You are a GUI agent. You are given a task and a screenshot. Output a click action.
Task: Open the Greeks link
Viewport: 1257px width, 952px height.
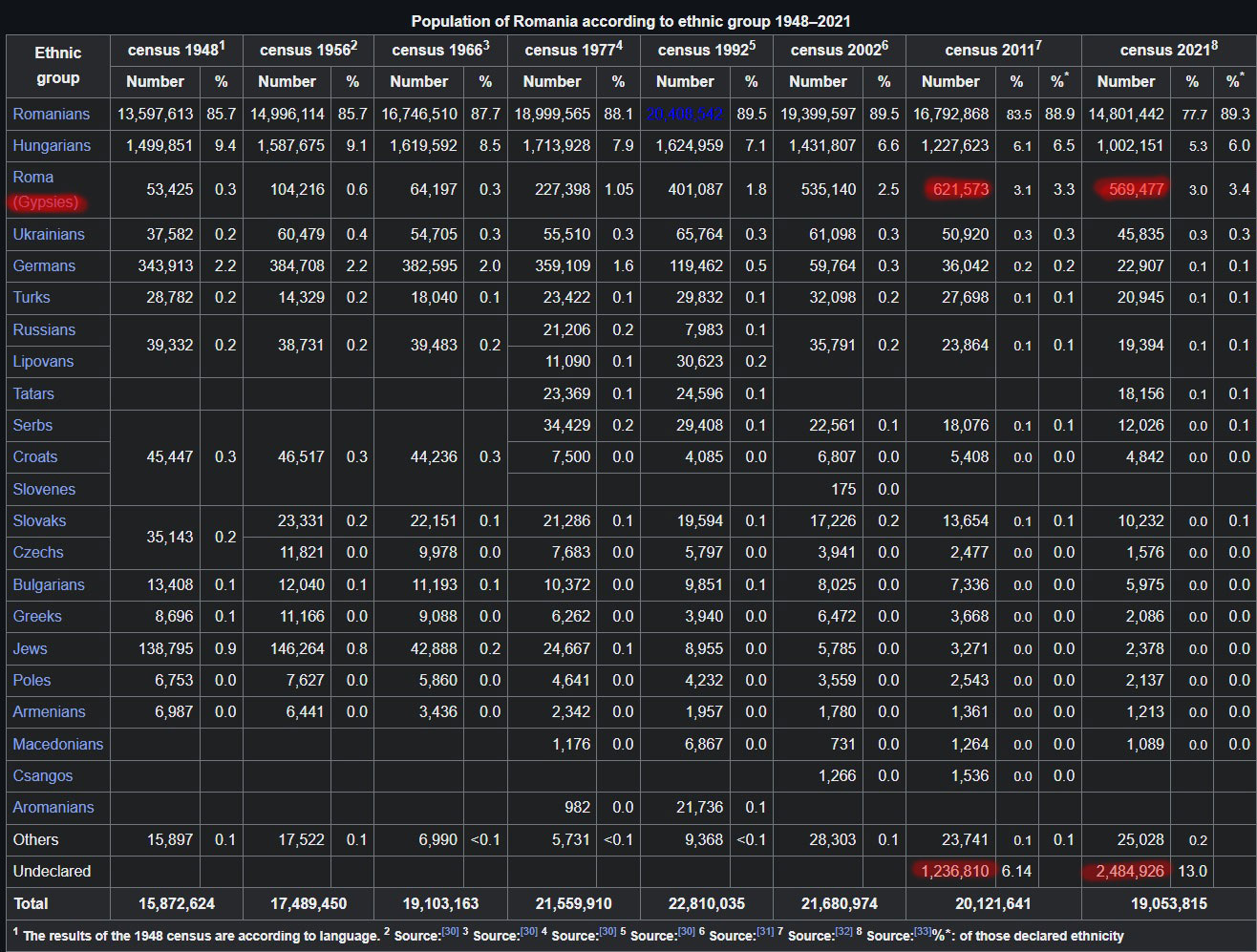click(37, 616)
